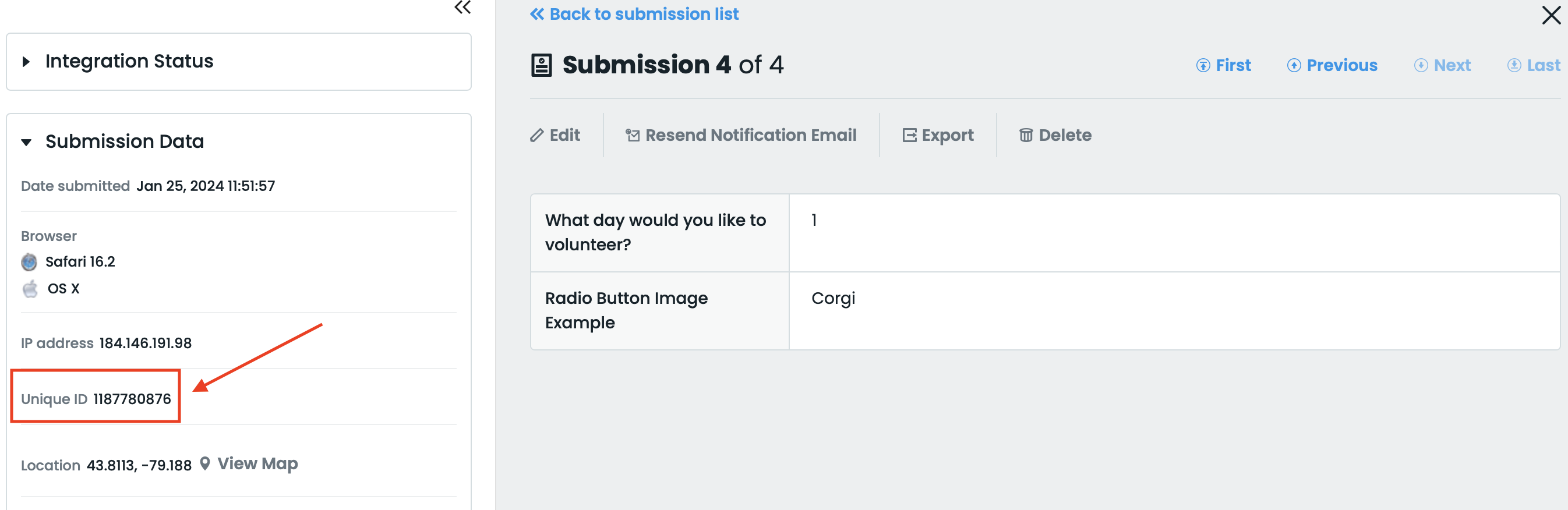Expand the Integration Status section
1568x510 pixels.
click(26, 62)
